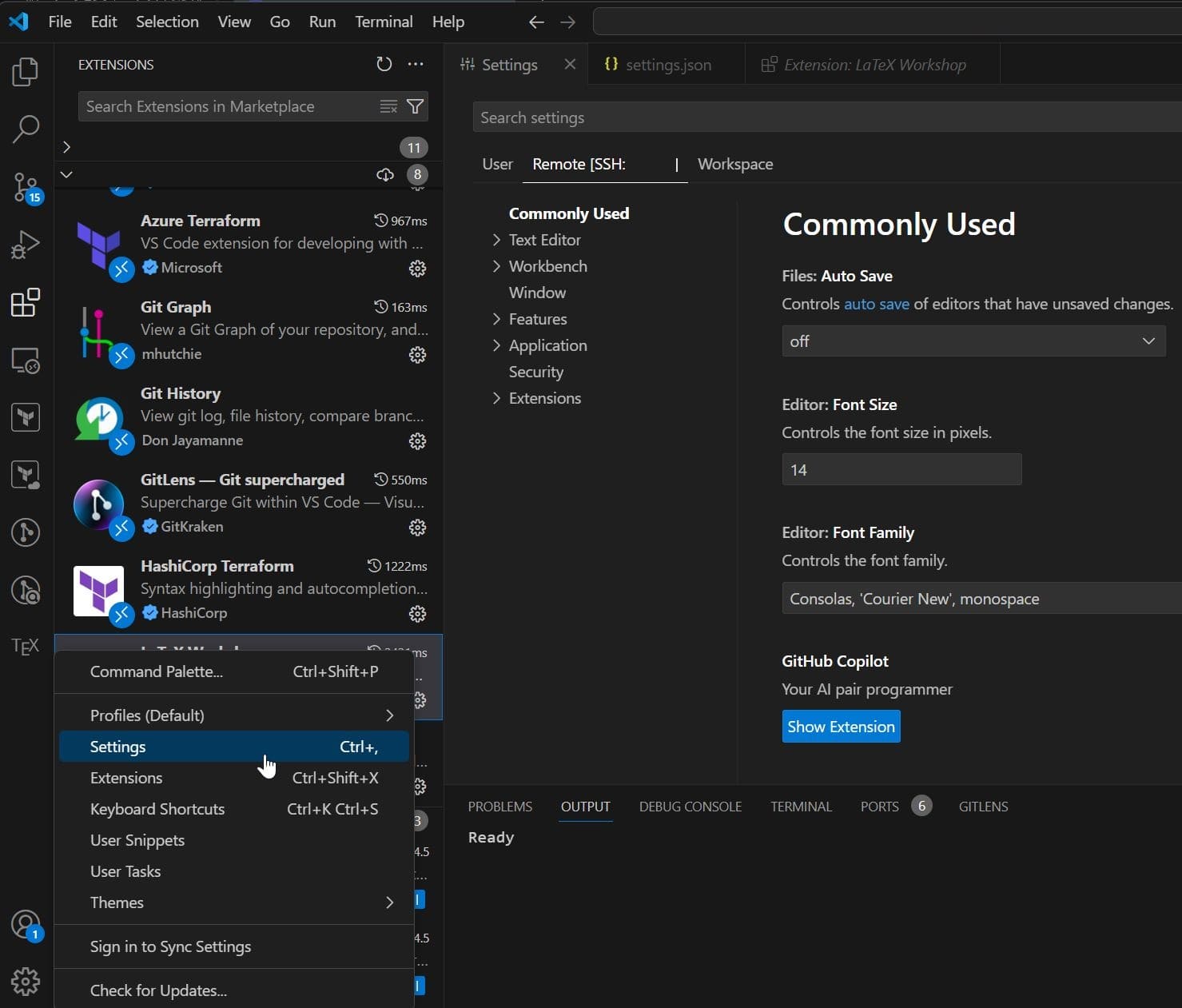Open the Auto Save dropdown
The width and height of the screenshot is (1182, 1008).
(x=973, y=341)
